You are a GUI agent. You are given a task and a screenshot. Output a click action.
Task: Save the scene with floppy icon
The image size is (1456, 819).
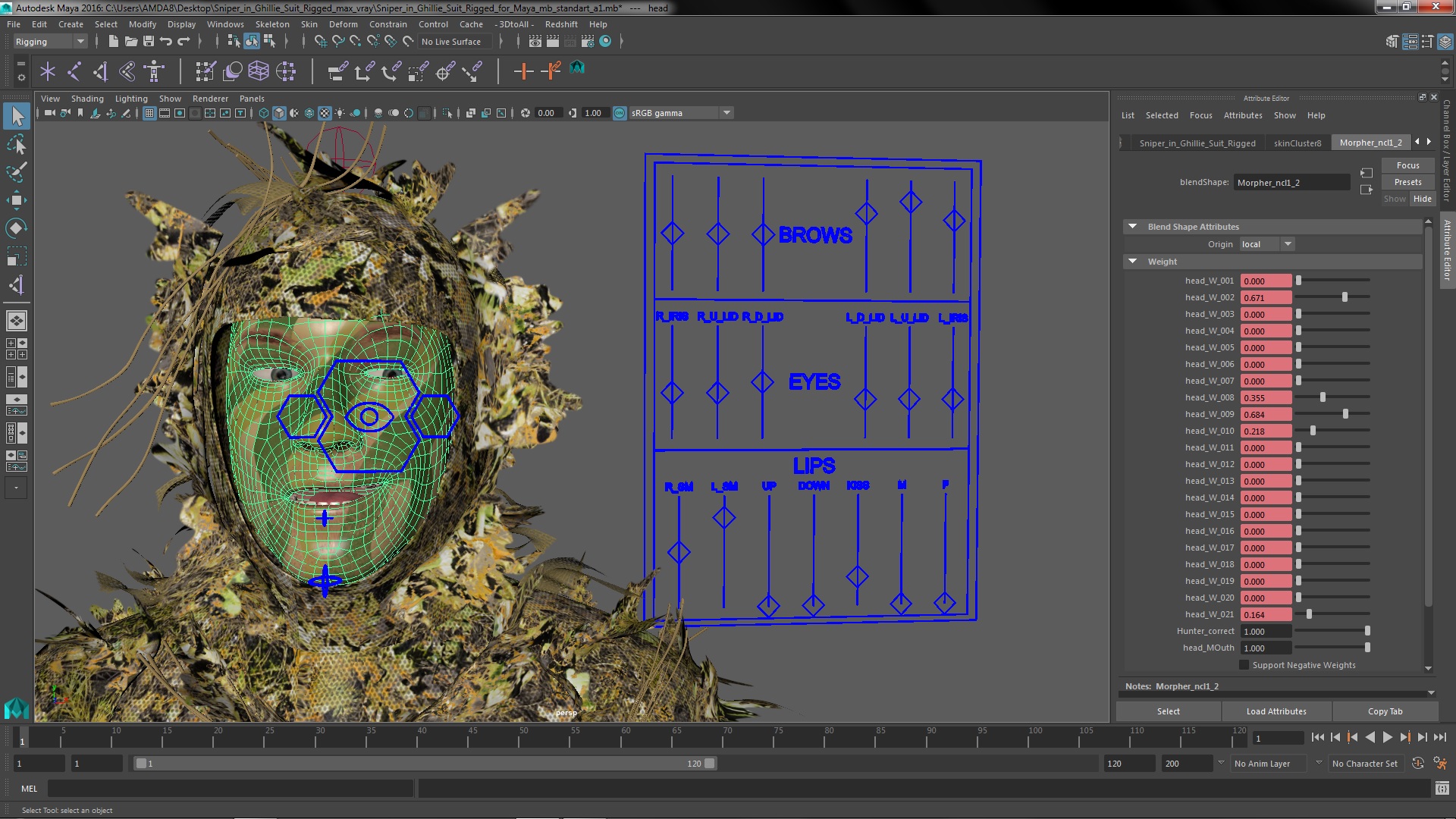pos(148,42)
